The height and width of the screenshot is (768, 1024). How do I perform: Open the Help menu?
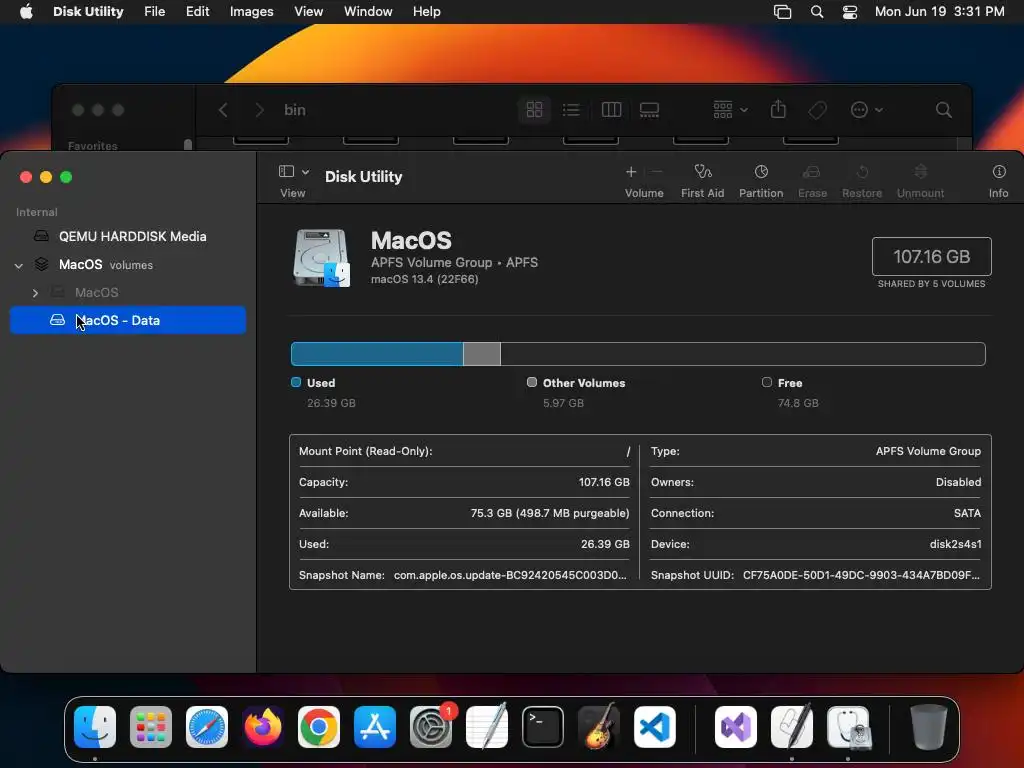point(426,12)
